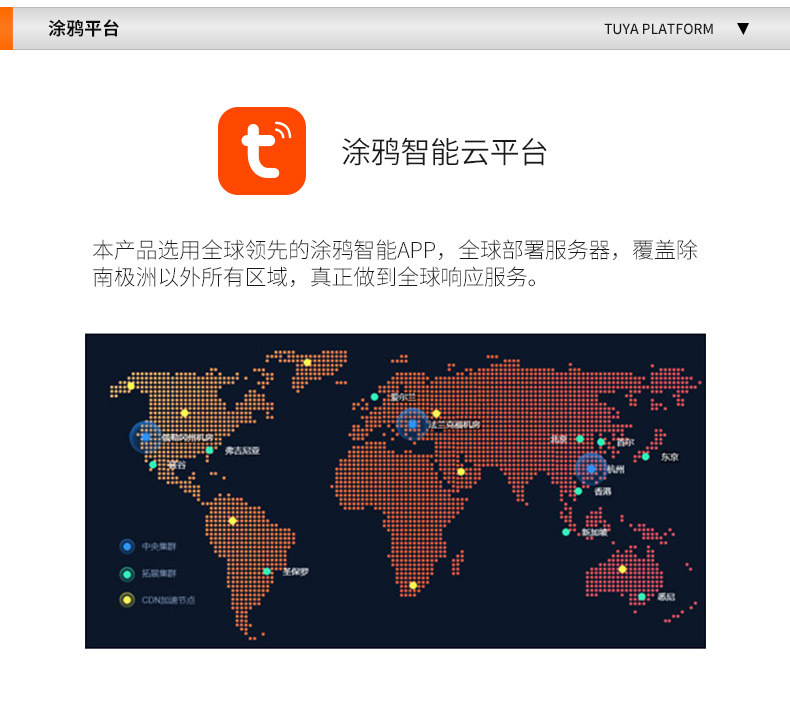Click the green node beside 首尔
Screen dimensions: 790x707
[601, 442]
